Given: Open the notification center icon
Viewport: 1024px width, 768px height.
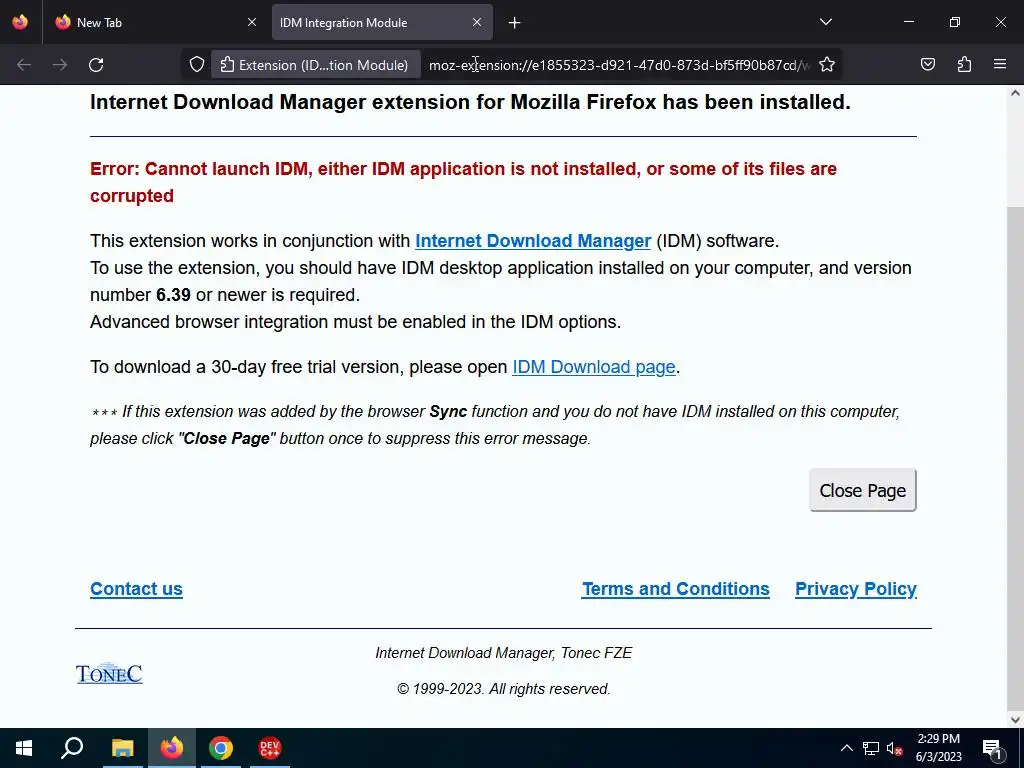Looking at the screenshot, I should pyautogui.click(x=992, y=748).
